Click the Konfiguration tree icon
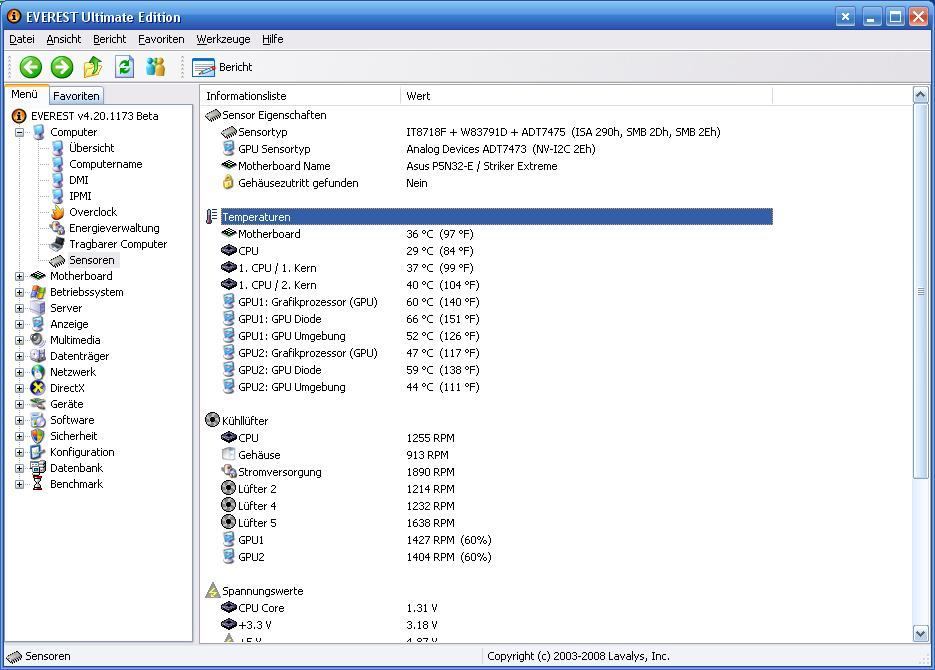935x670 pixels. click(38, 452)
